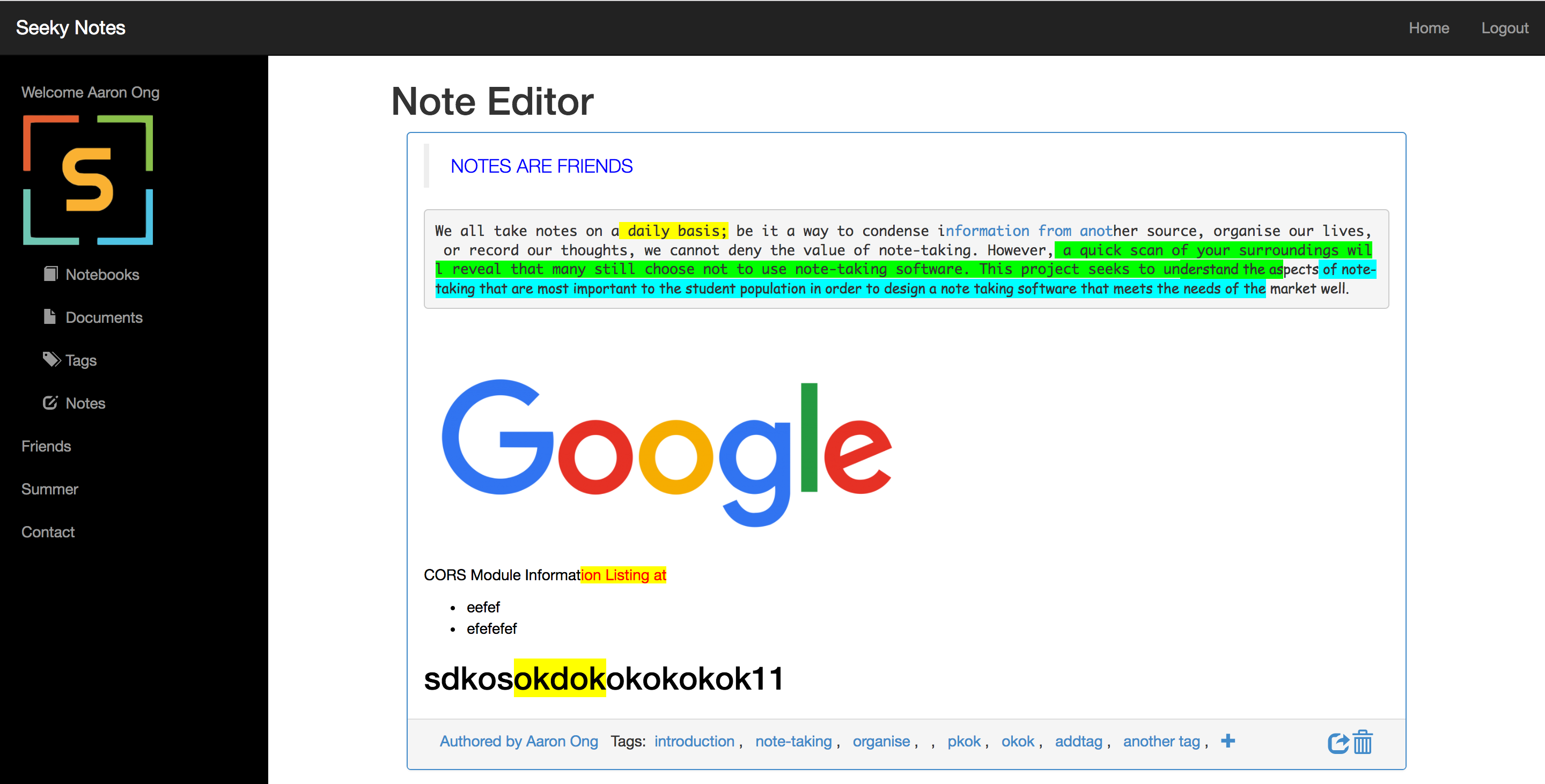Click the Seeky Notes S logo image
Screen dimensions: 1545x784
point(88,180)
